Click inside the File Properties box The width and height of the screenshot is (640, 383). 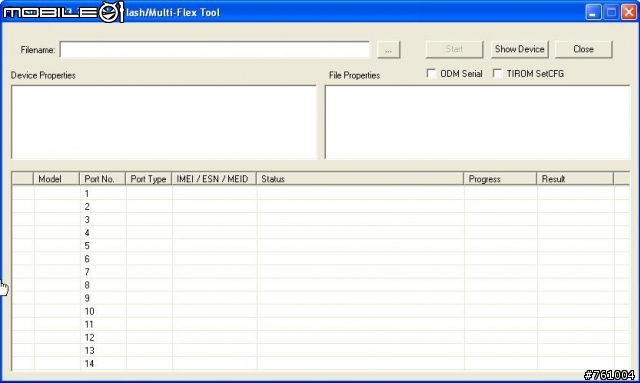[x=477, y=122]
